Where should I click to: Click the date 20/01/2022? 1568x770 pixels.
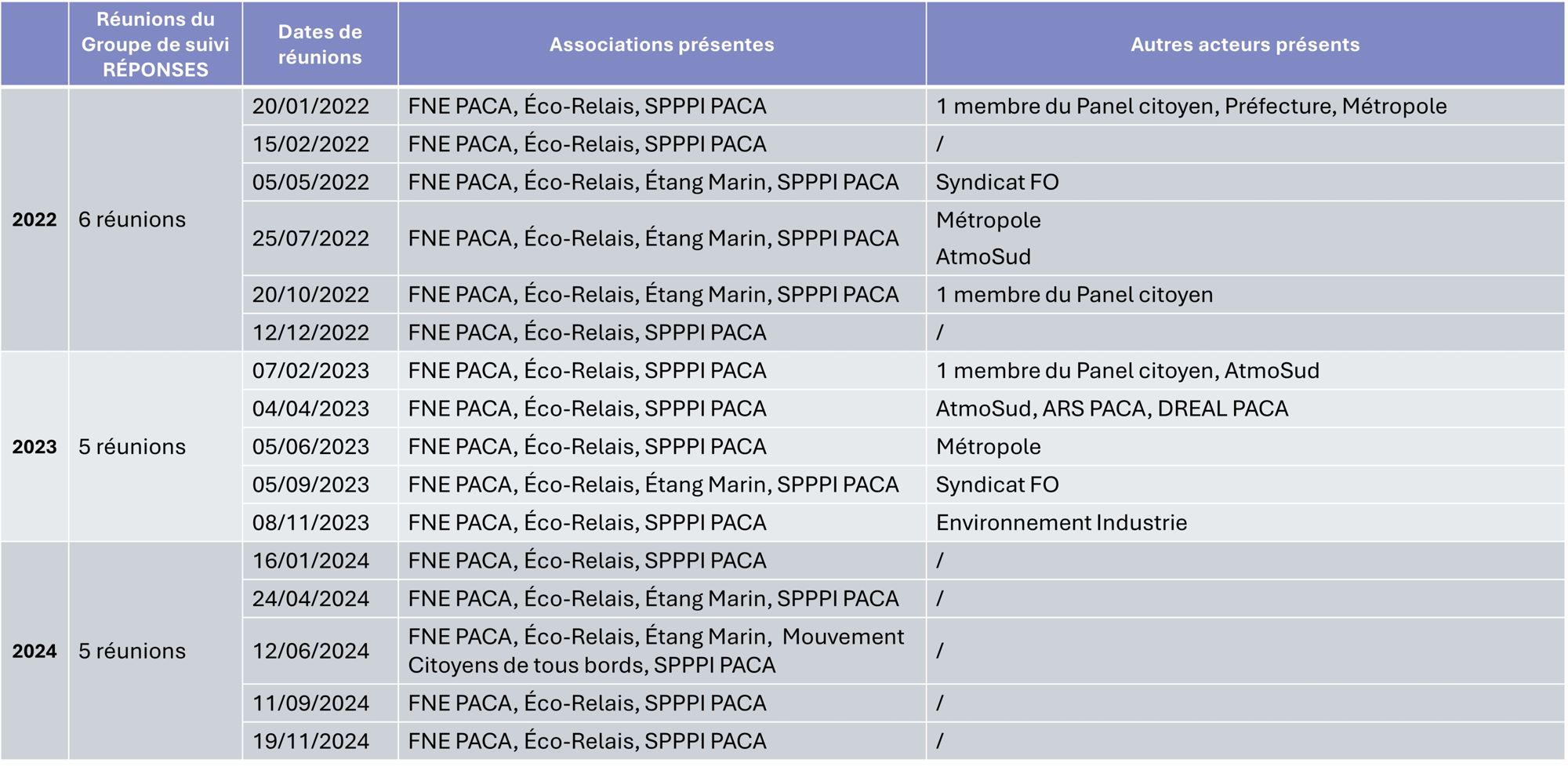[310, 107]
